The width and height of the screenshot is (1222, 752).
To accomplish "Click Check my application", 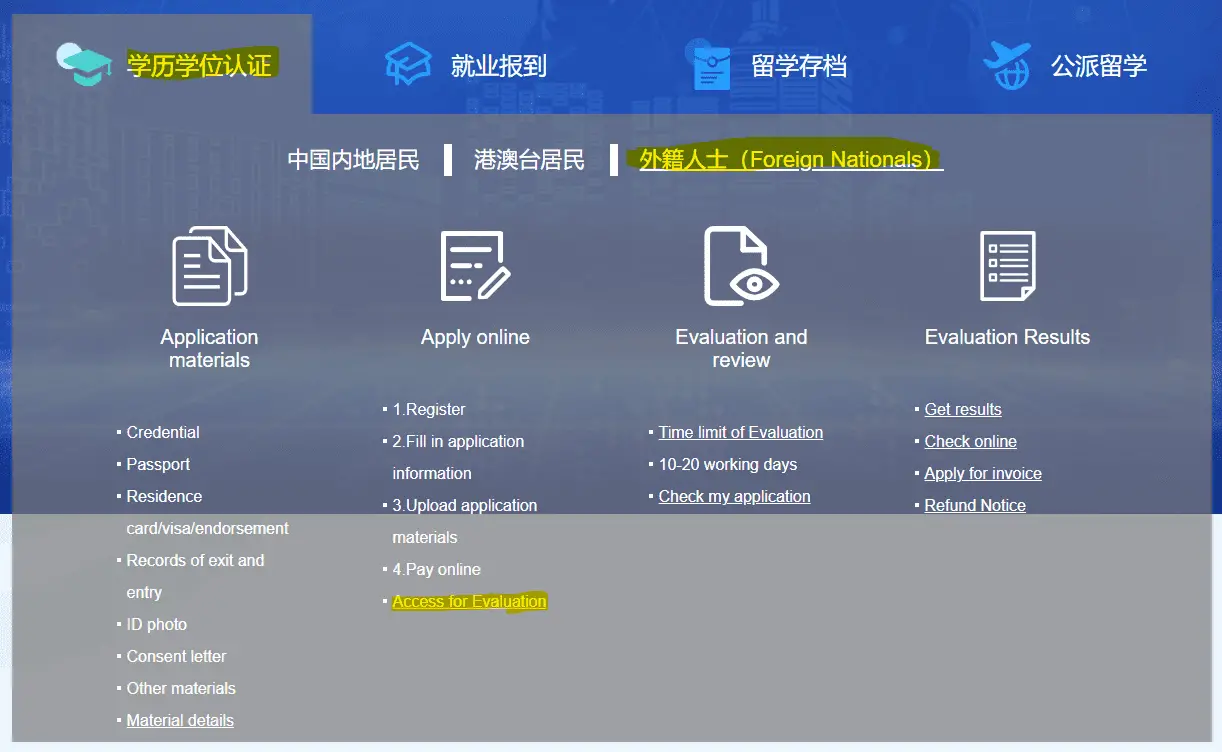I will 734,496.
